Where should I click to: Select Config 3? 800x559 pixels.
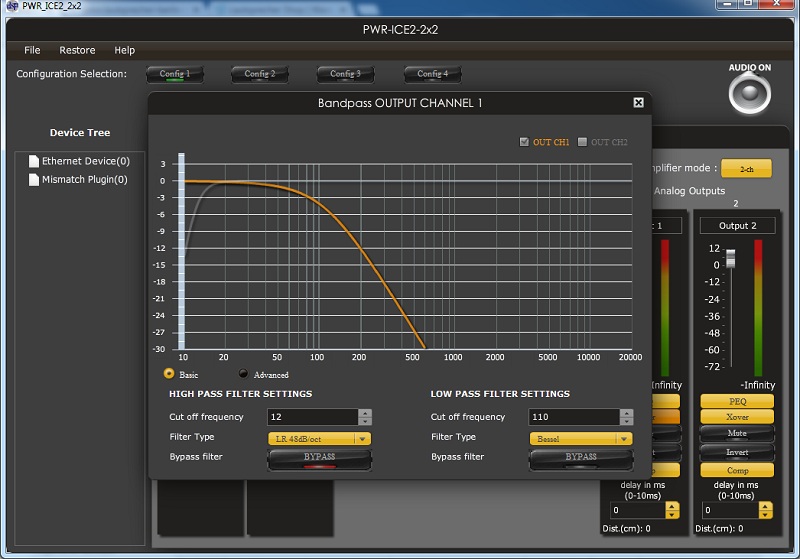coord(345,74)
